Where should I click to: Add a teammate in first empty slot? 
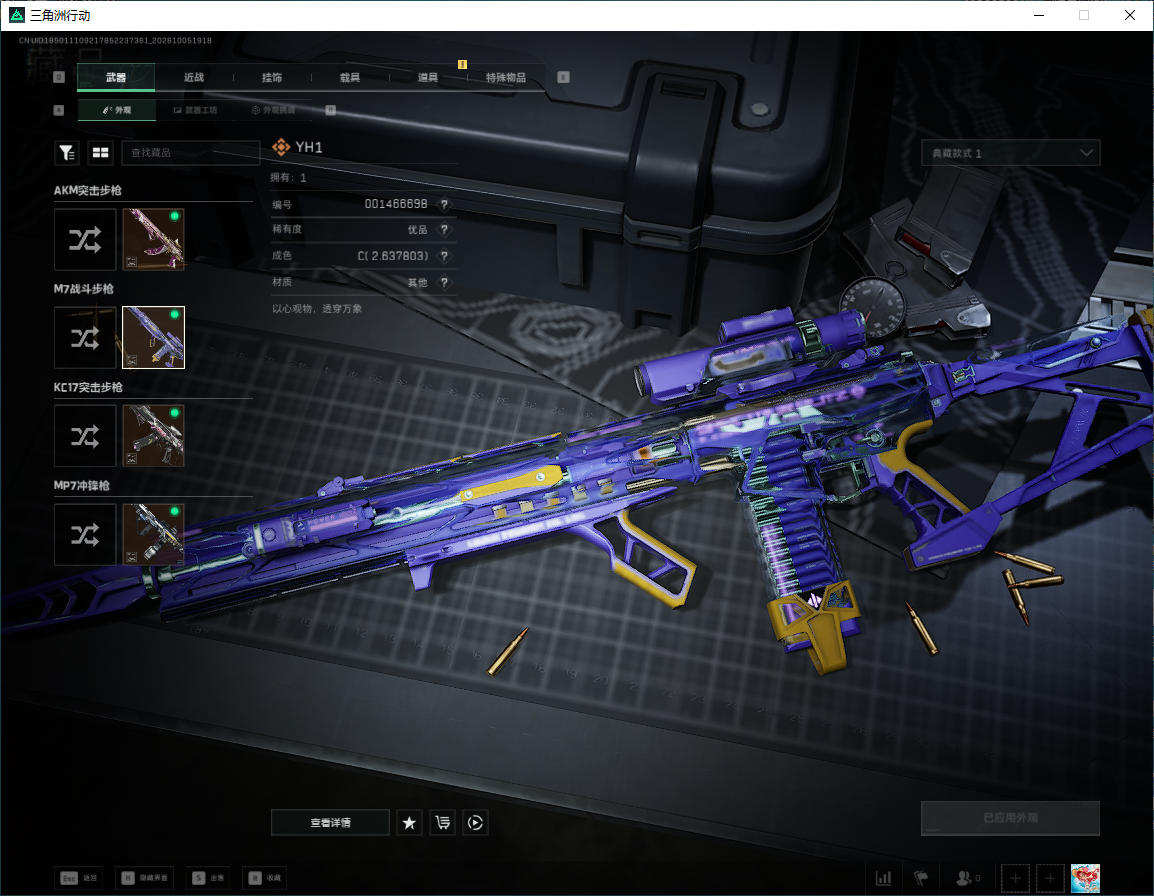1015,878
